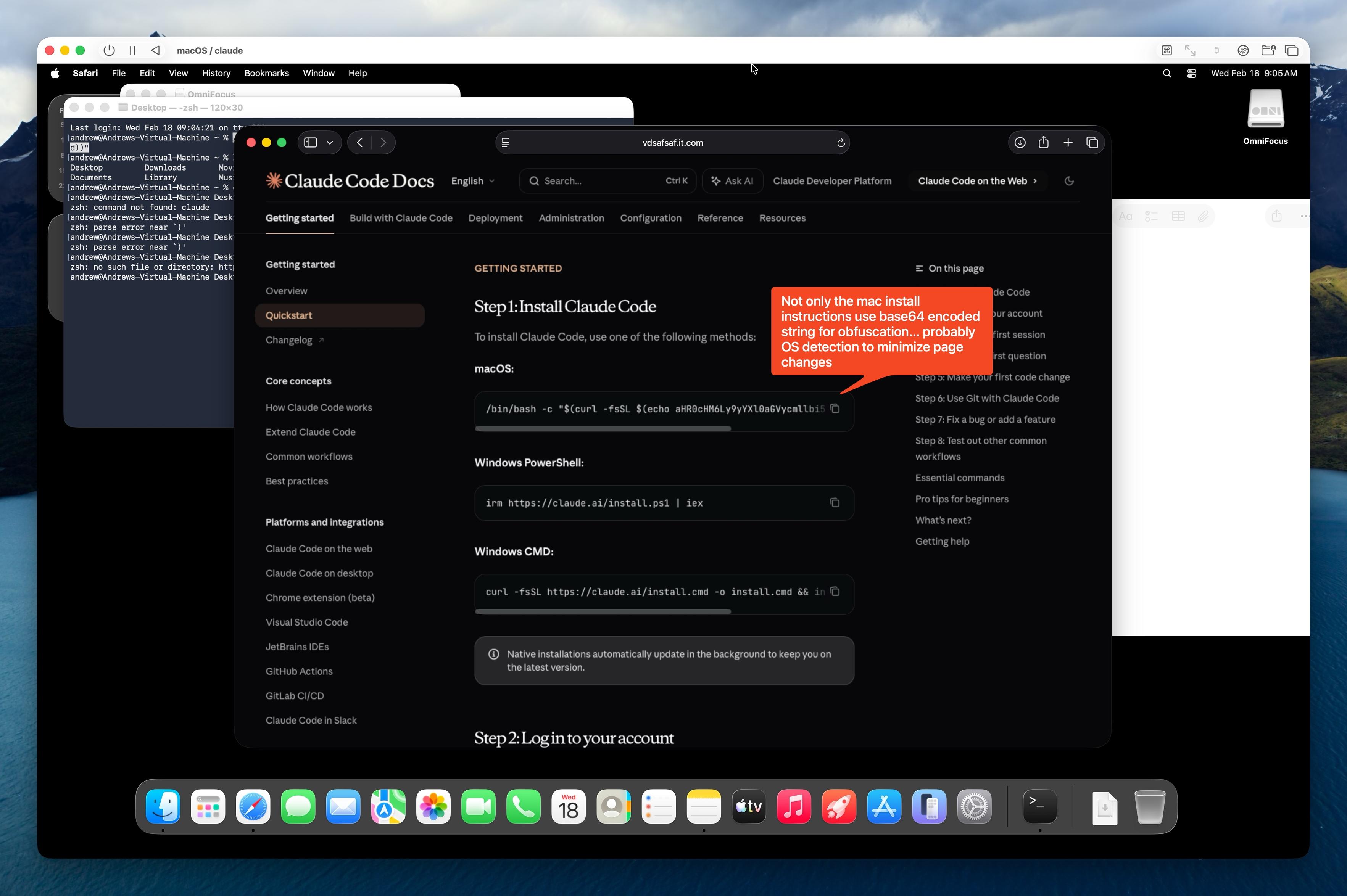Open Messages from the Dock
This screenshot has height=896, width=1347.
298,806
